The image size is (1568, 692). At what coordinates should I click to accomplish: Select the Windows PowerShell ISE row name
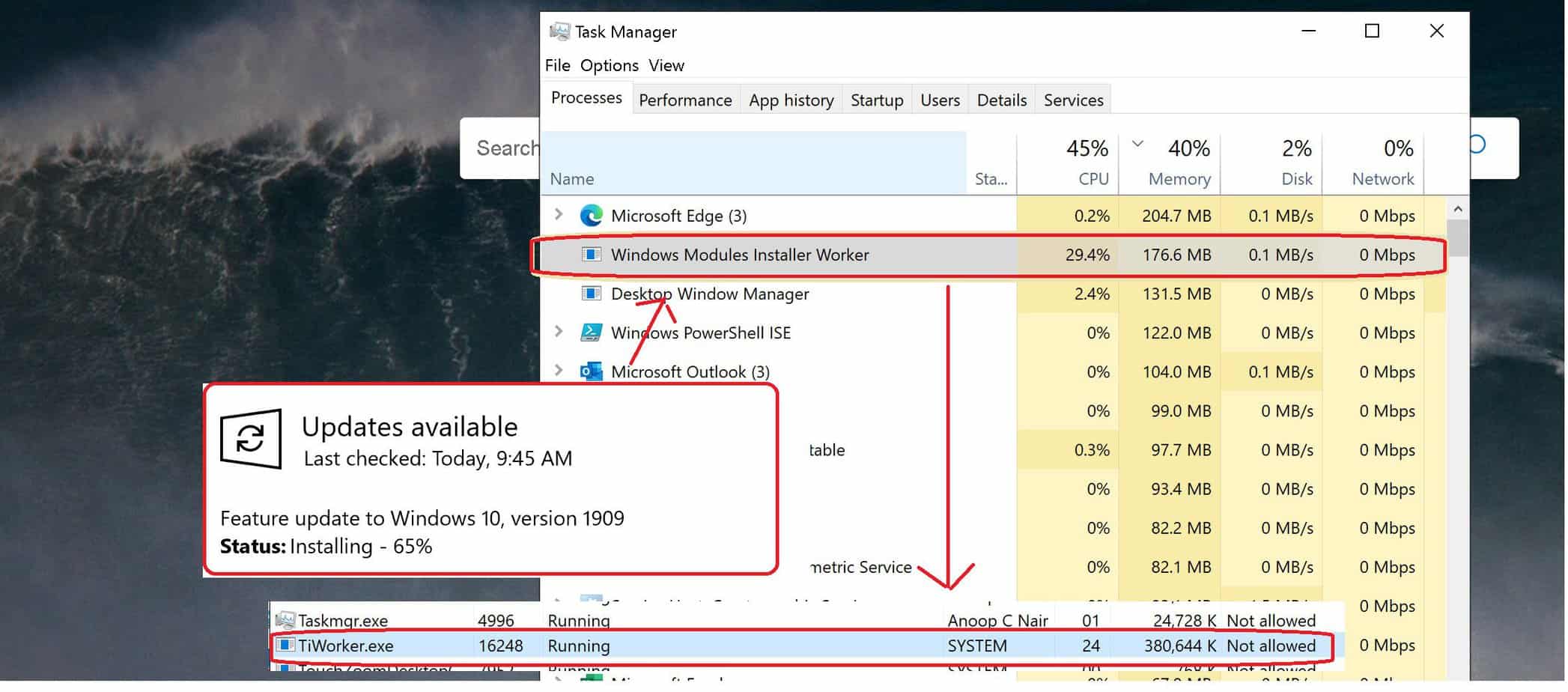(x=701, y=333)
